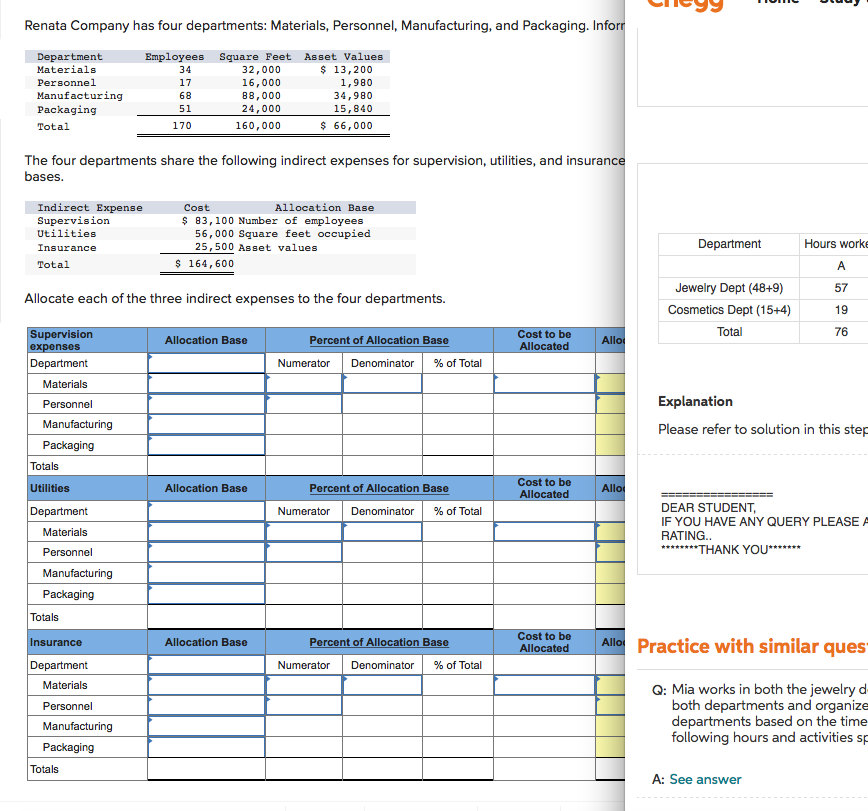Click 'Percent of Allocation Base' in Supervision section
The width and height of the screenshot is (868, 811).
click(x=379, y=340)
